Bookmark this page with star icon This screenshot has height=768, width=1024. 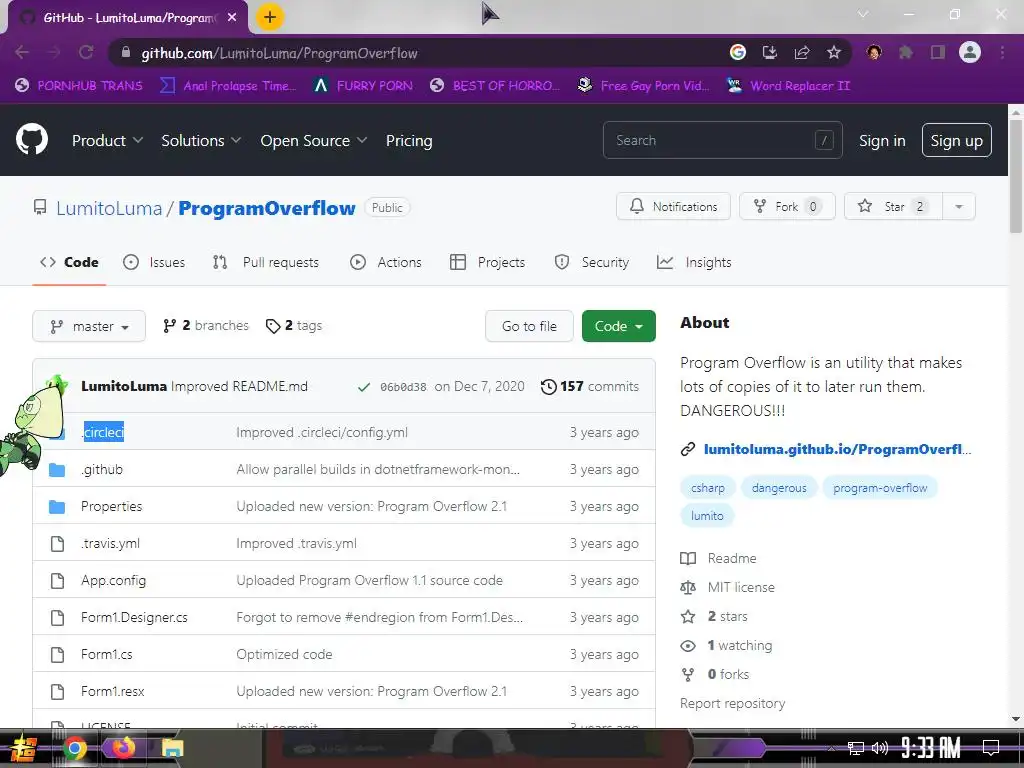(834, 52)
